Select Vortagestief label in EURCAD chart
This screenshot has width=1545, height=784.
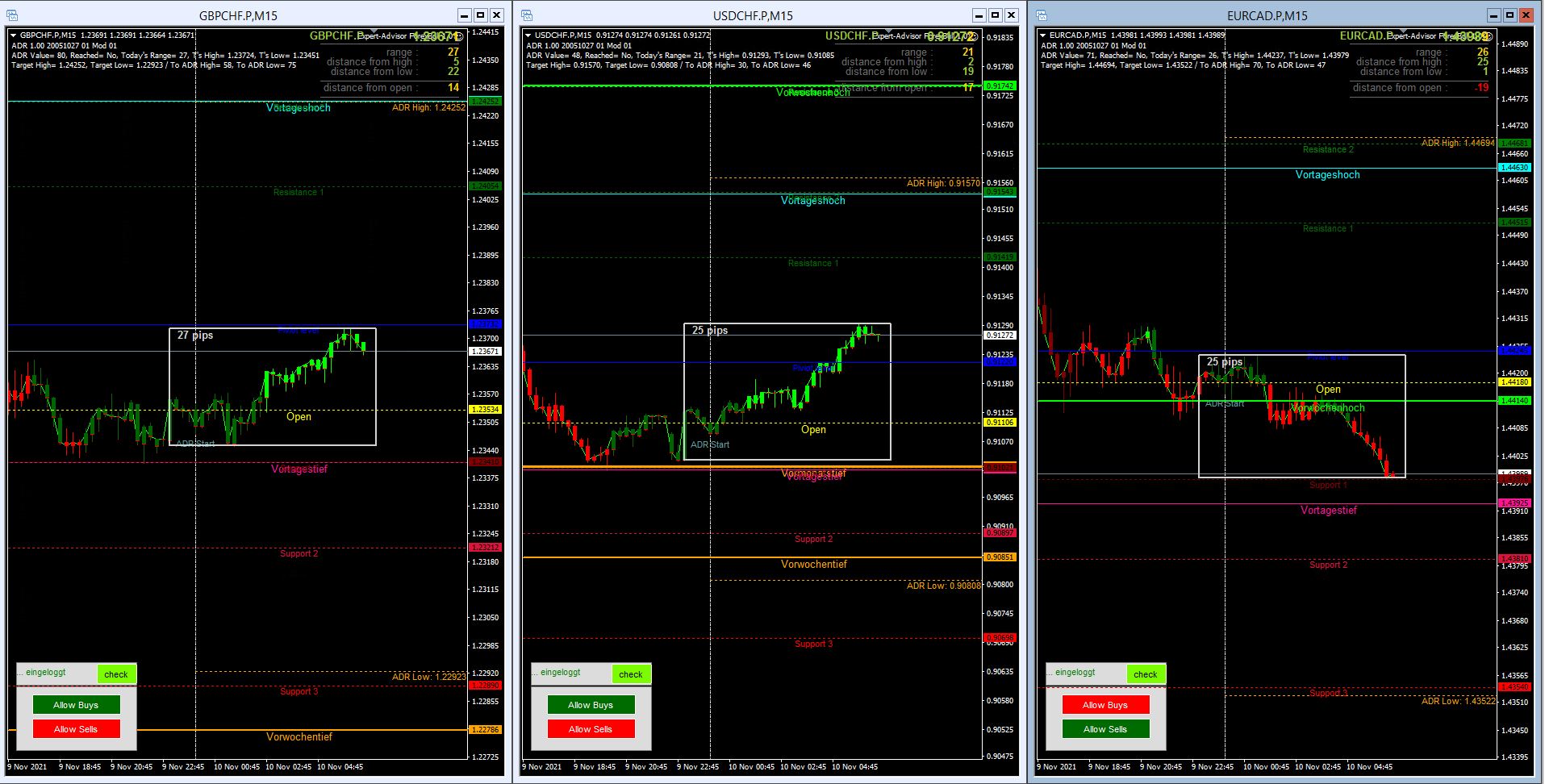(x=1329, y=511)
